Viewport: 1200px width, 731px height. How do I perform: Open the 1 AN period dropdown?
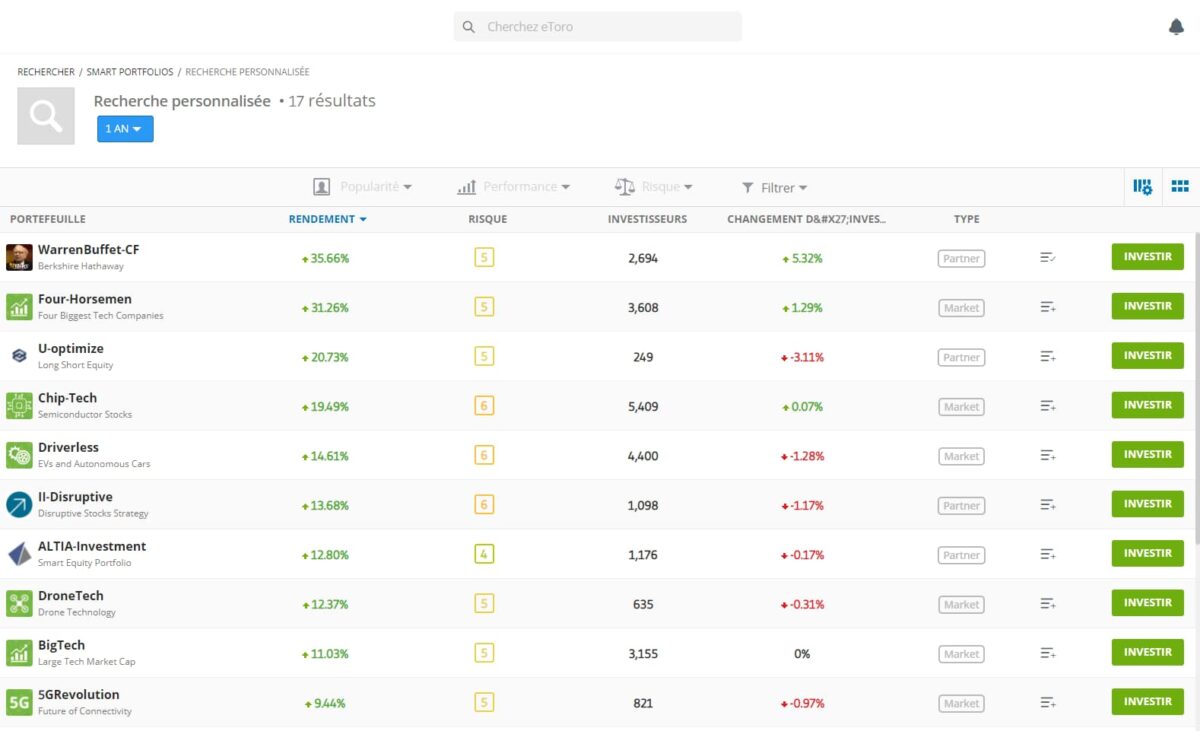click(125, 129)
